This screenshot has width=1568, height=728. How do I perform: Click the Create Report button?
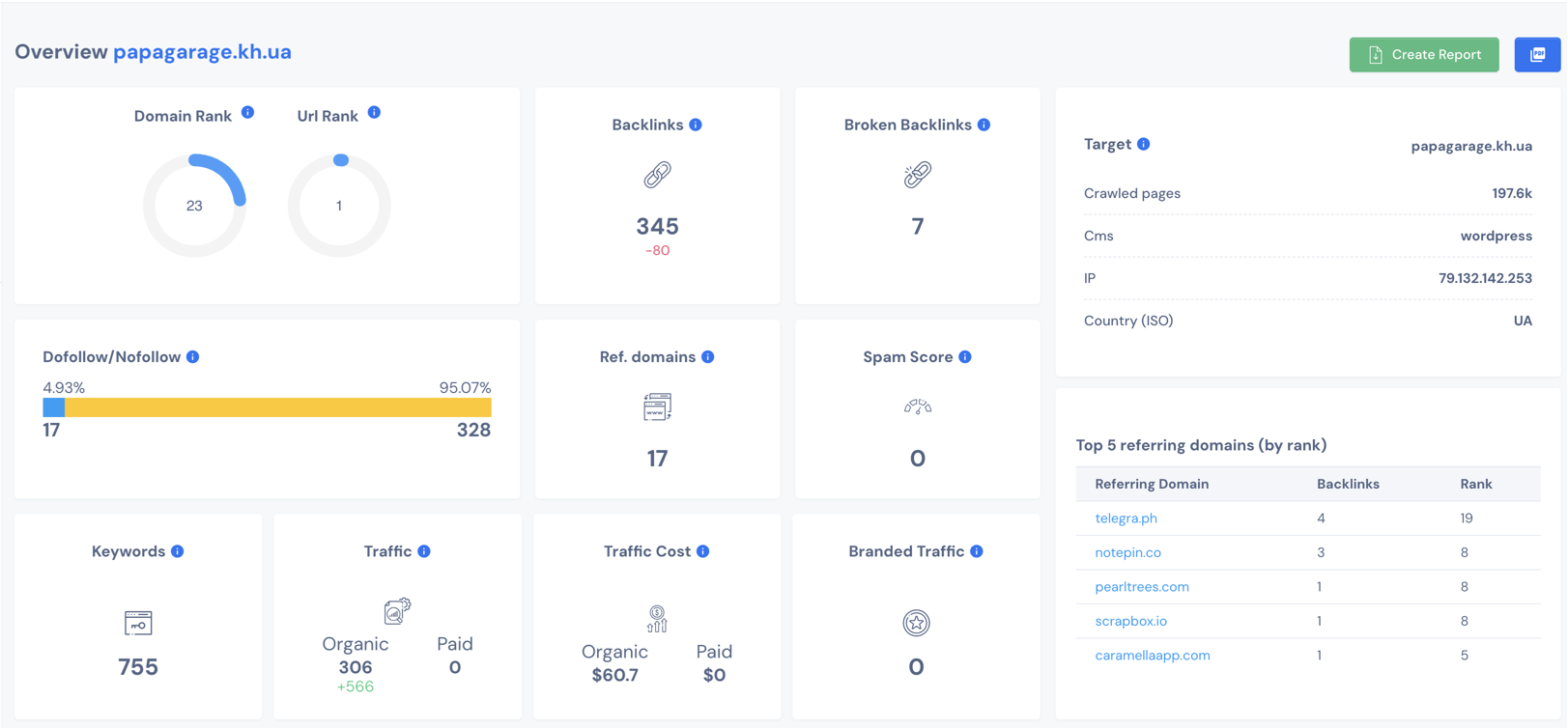point(1424,55)
